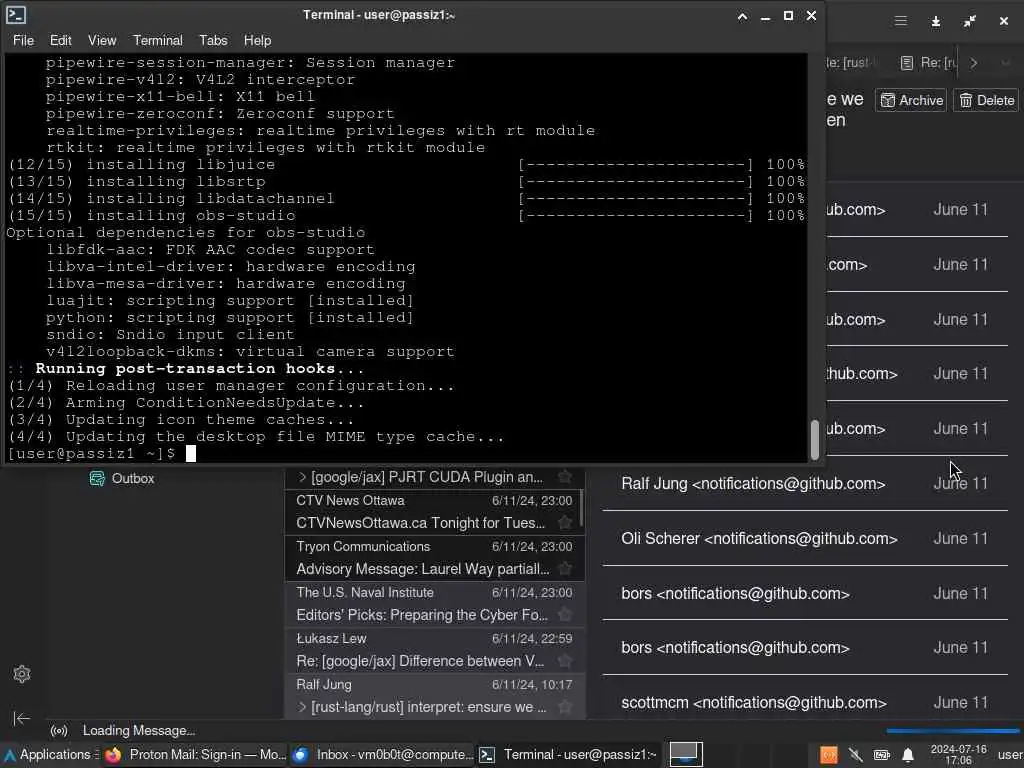1024x768 pixels.
Task: Open The U.S. Naval Institute message
Action: [434, 604]
